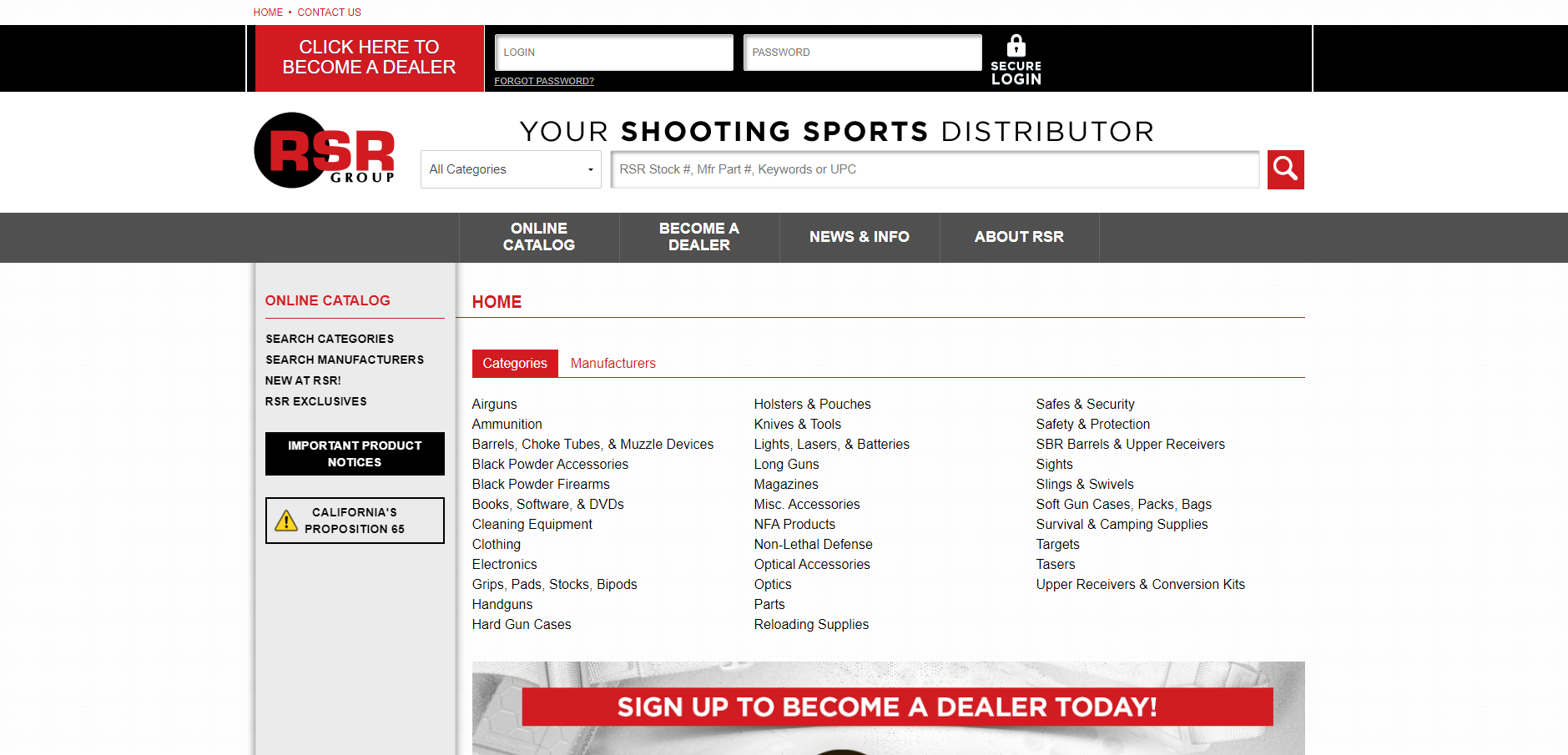Open the Magazines category
The height and width of the screenshot is (755, 1568).
786,484
